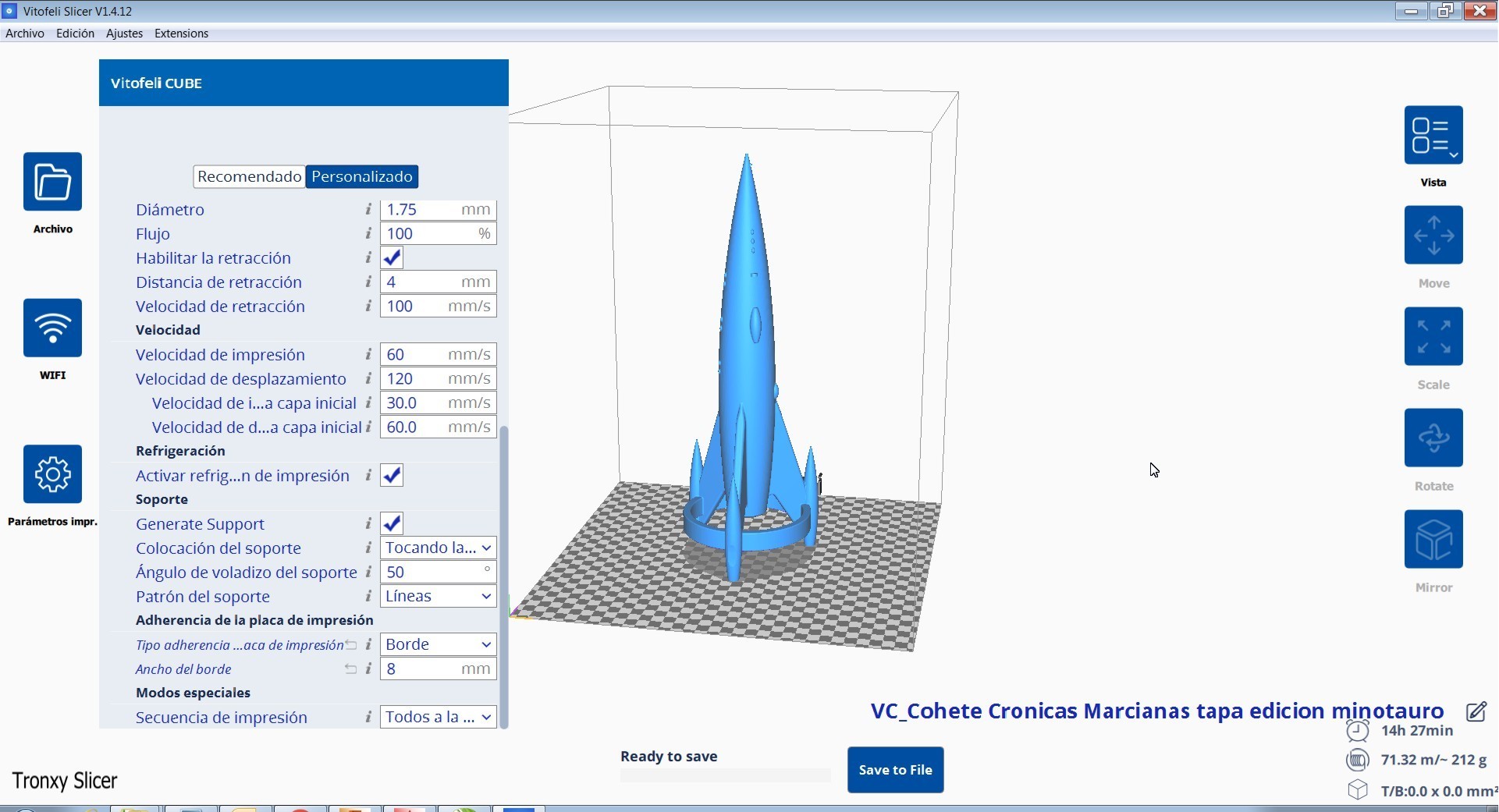Click the pencil icon to rename model
The height and width of the screenshot is (812, 1499).
1476,711
